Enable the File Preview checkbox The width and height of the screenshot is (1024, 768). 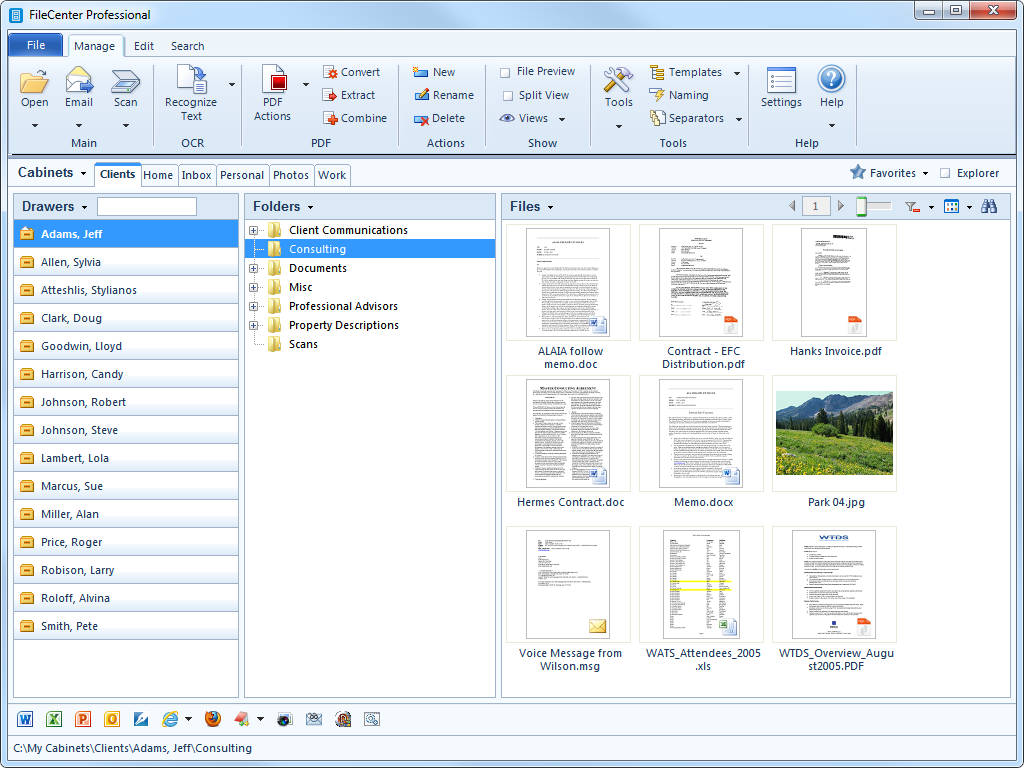(x=506, y=72)
